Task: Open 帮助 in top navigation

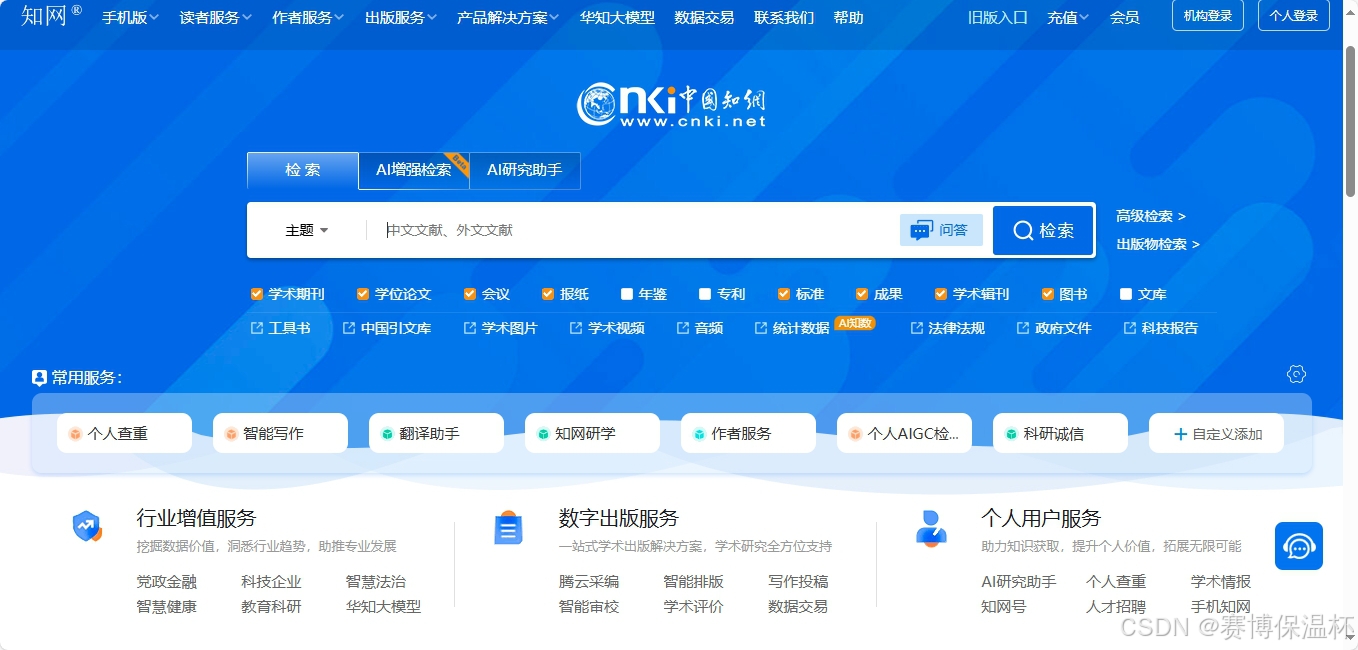Action: coord(848,18)
